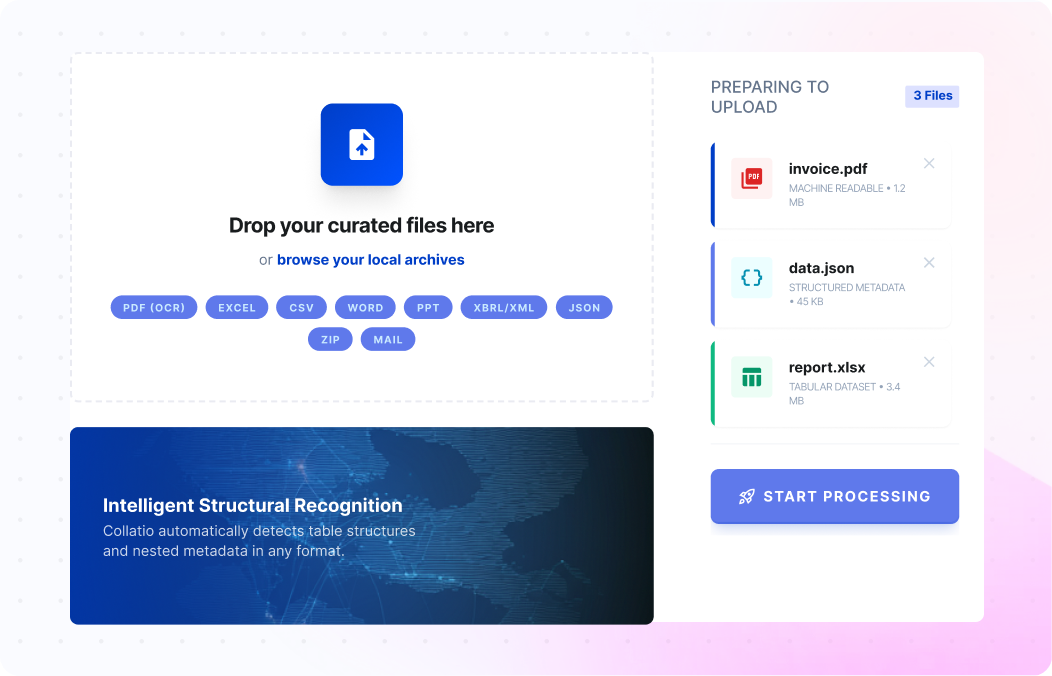Select the PPT format tag
Image resolution: width=1052 pixels, height=676 pixels.
(428, 307)
